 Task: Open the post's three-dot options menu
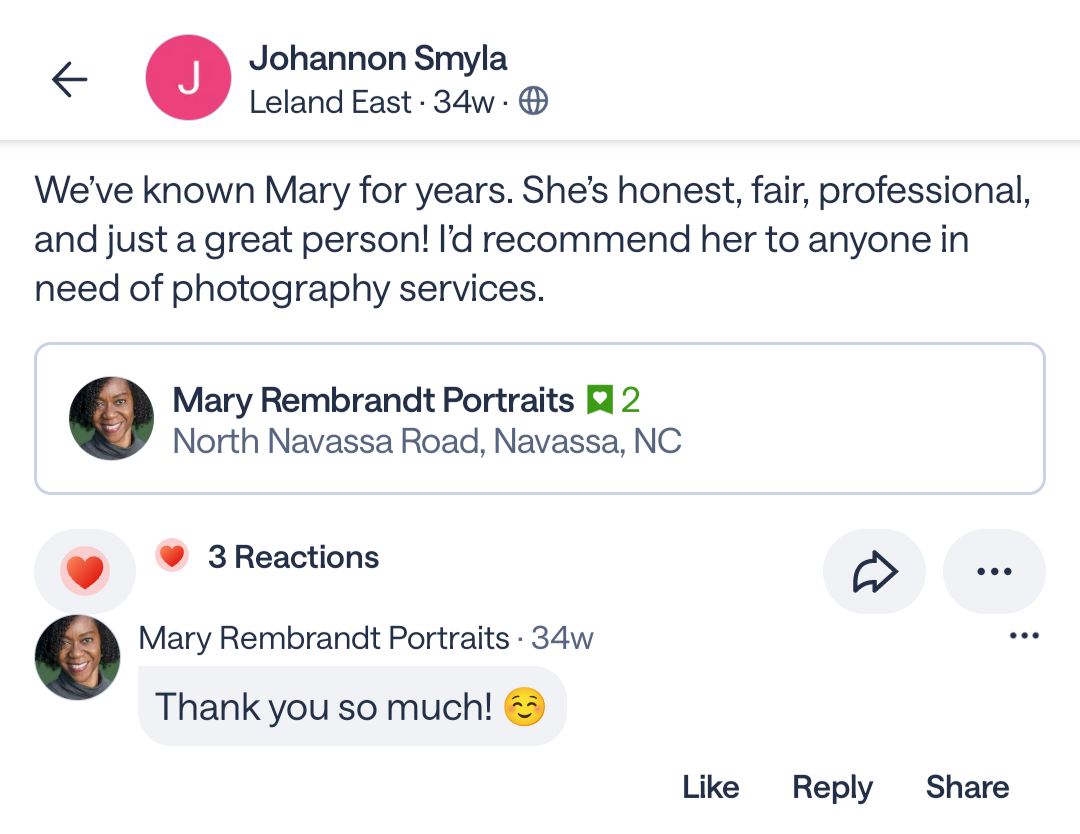pyautogui.click(x=994, y=572)
